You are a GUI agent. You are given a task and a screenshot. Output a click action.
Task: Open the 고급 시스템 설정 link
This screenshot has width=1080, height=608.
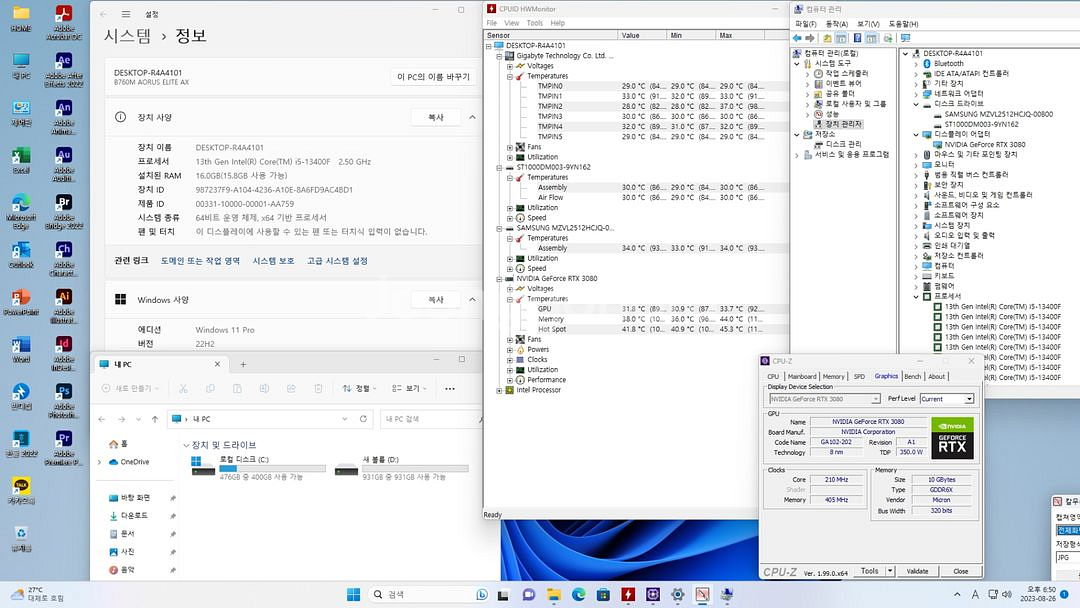(338, 261)
